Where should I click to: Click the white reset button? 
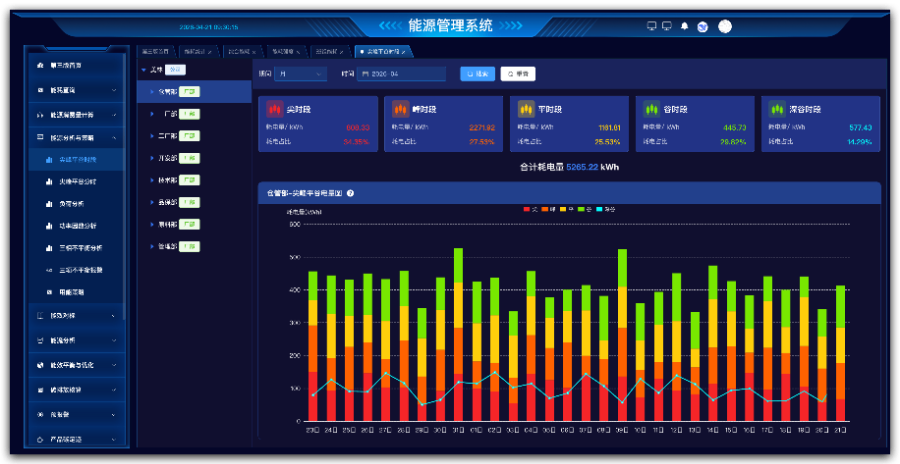pos(518,74)
